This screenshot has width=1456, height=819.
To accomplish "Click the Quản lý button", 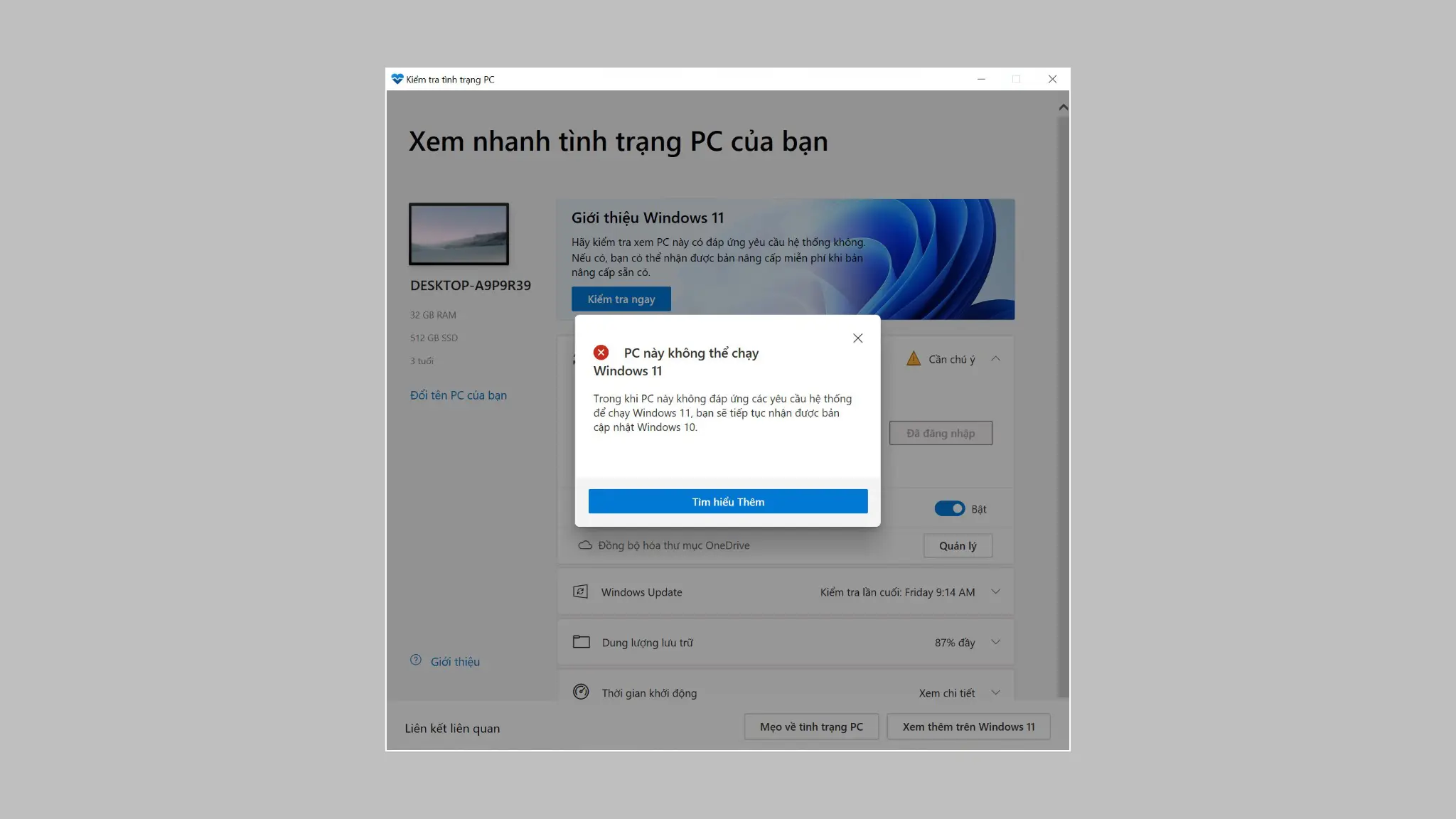I will tap(958, 546).
